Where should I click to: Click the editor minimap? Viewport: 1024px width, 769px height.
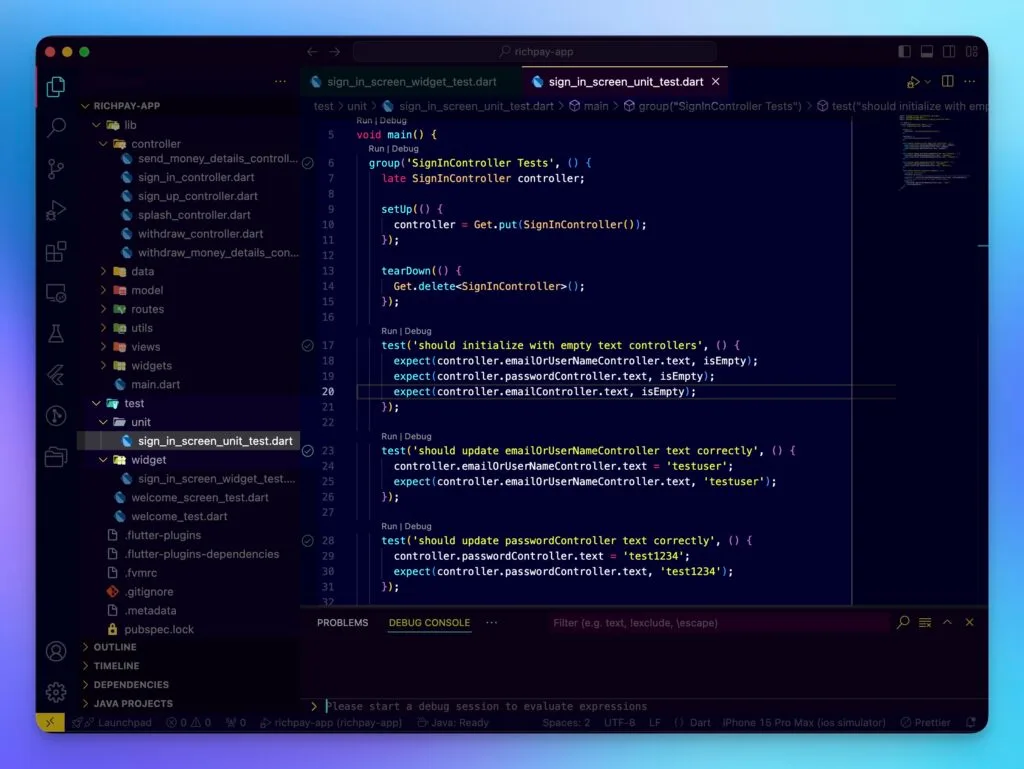click(935, 152)
